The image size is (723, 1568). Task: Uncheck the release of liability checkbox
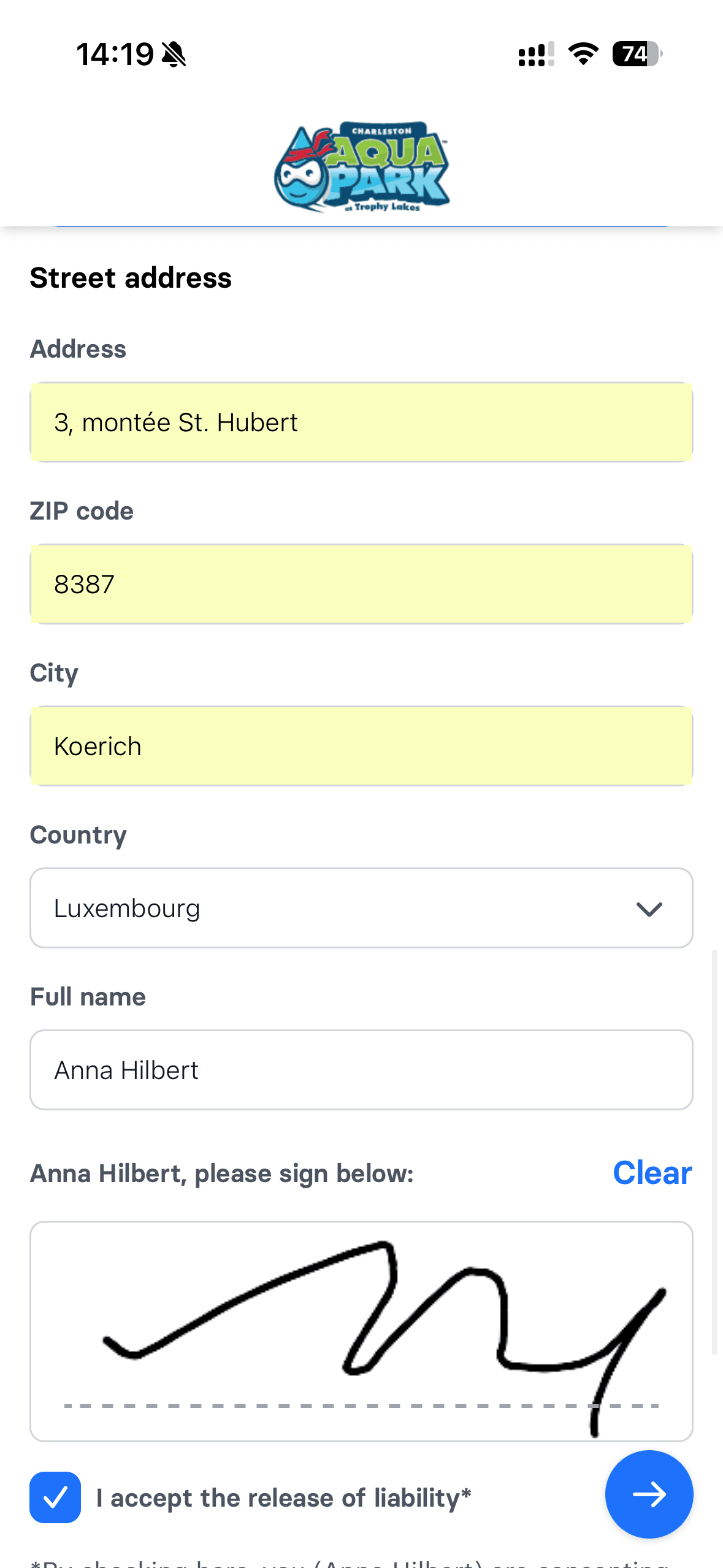(55, 1497)
